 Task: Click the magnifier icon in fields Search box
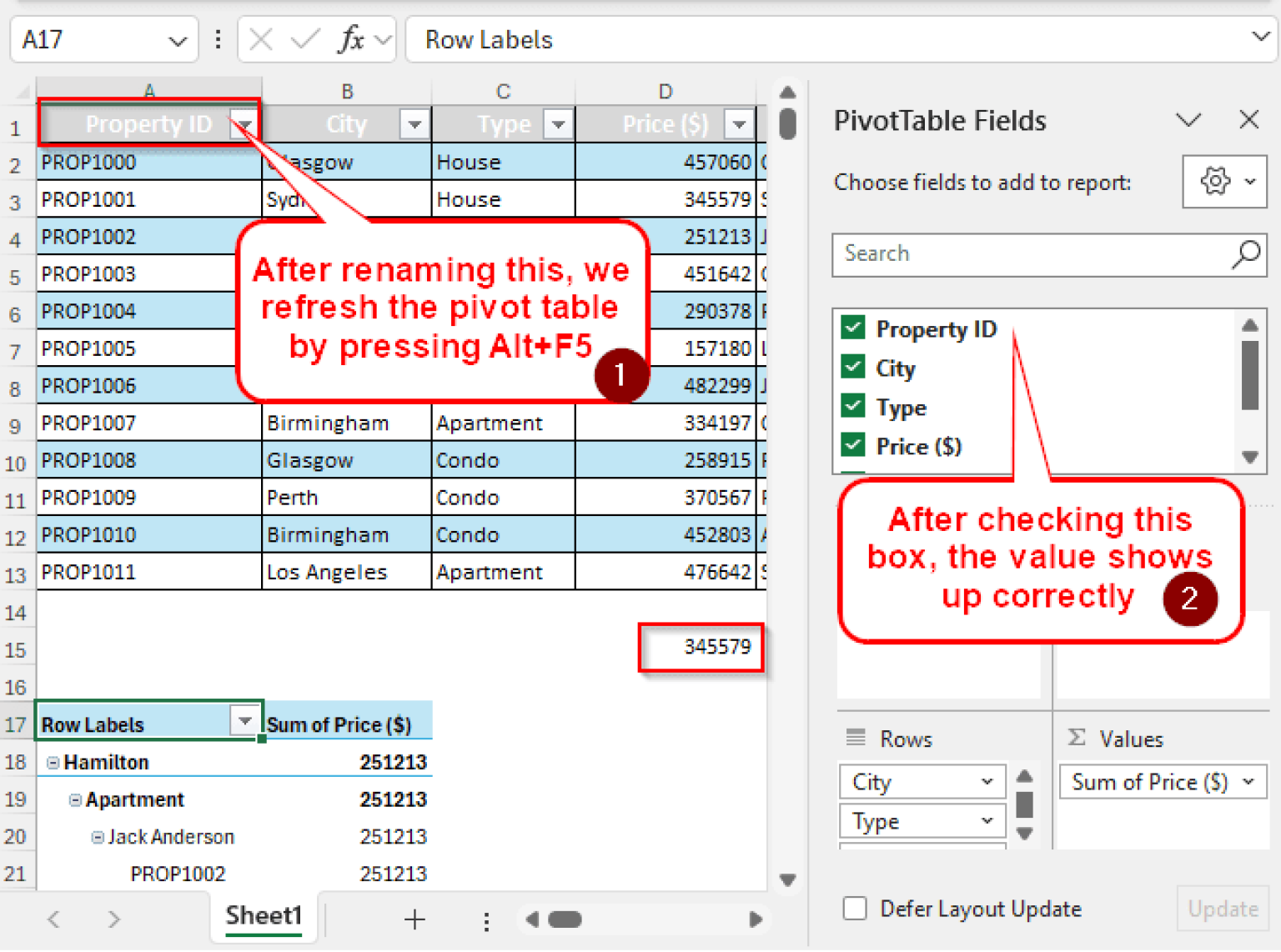coord(1245,254)
